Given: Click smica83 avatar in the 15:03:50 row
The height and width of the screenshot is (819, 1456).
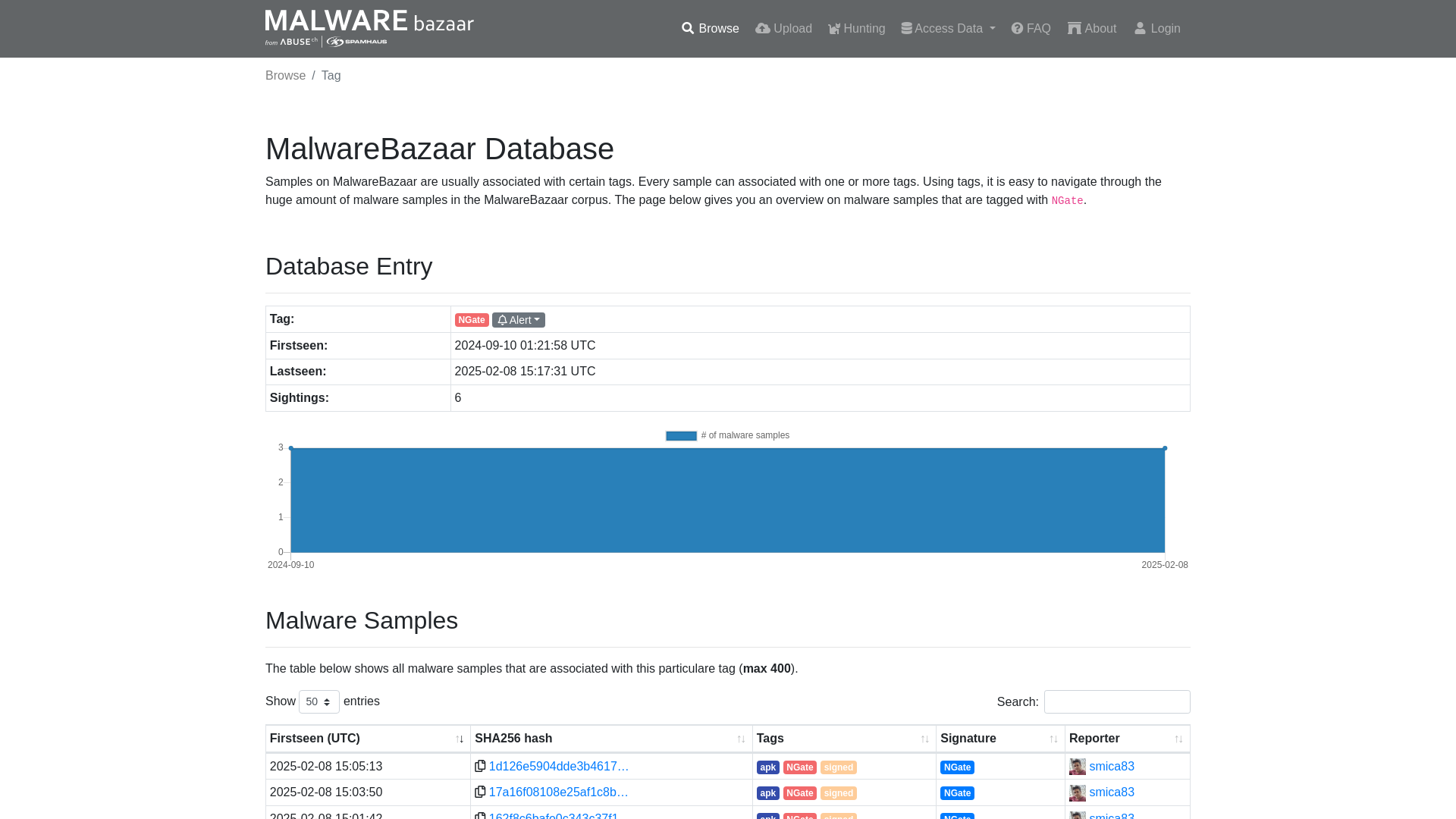Looking at the screenshot, I should click(x=1078, y=792).
